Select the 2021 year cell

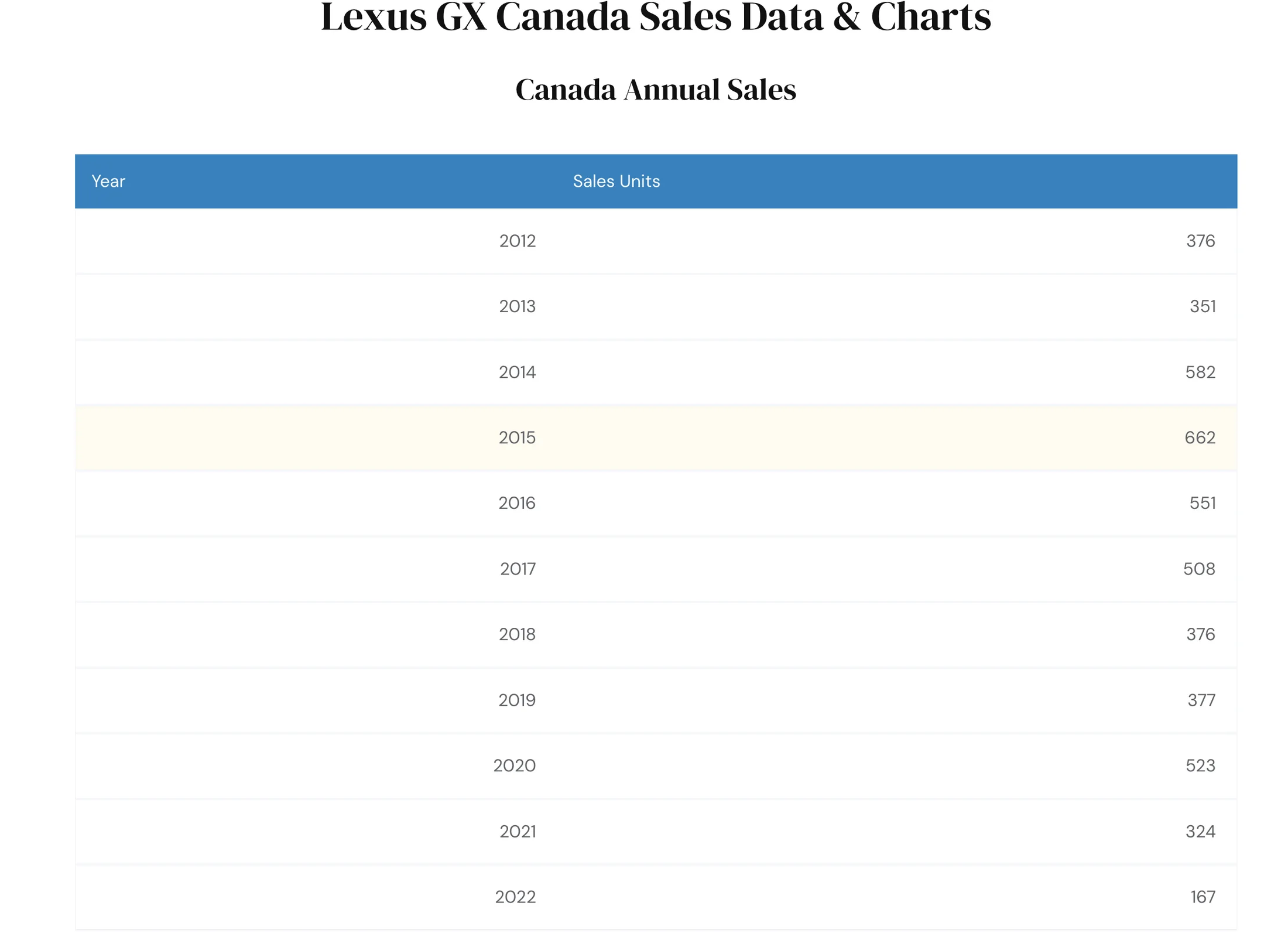[x=518, y=831]
